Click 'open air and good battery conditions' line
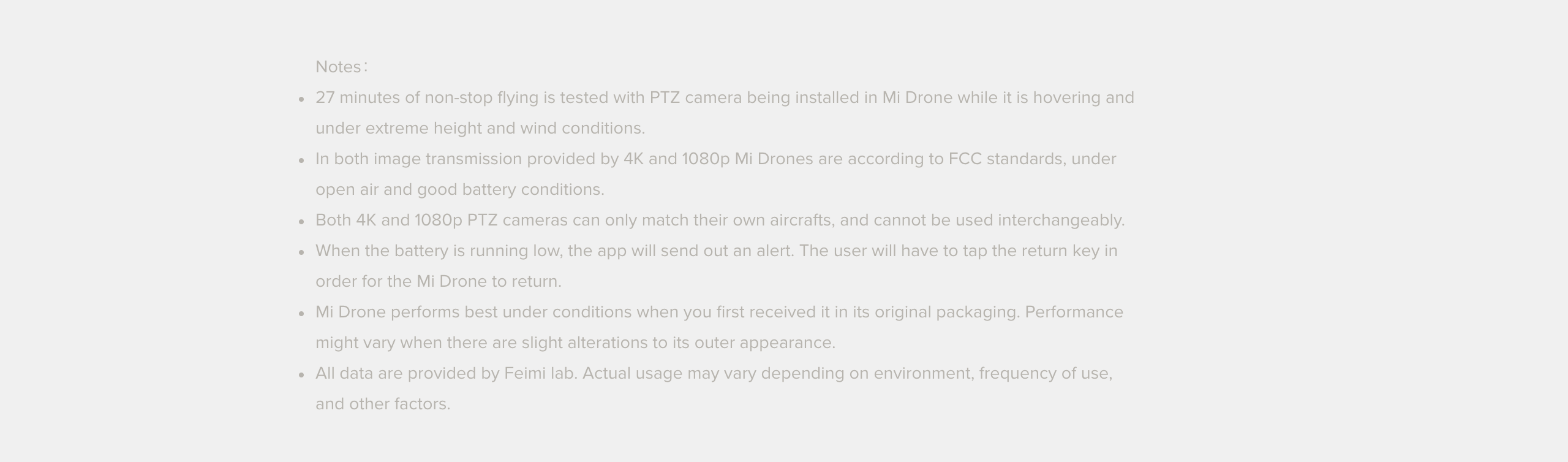 [459, 189]
